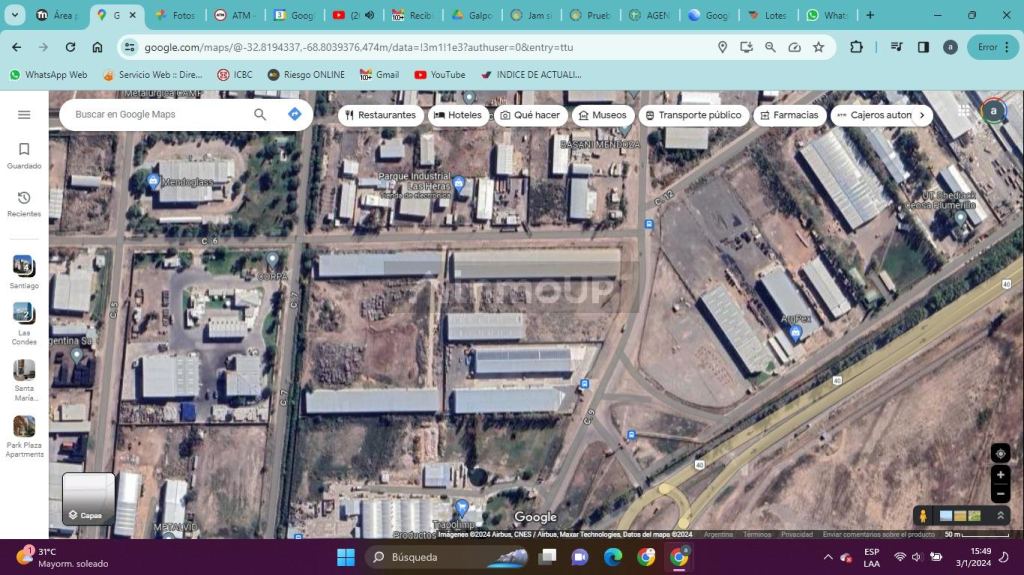
Task: Open directions with the blue arrow icon
Action: pos(295,114)
